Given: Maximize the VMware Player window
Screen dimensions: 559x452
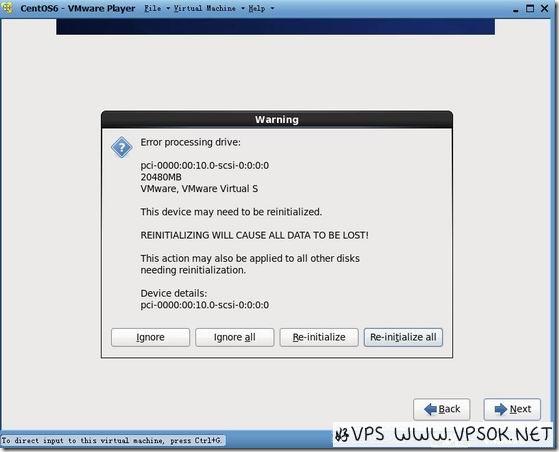Looking at the screenshot, I should pyautogui.click(x=530, y=8).
